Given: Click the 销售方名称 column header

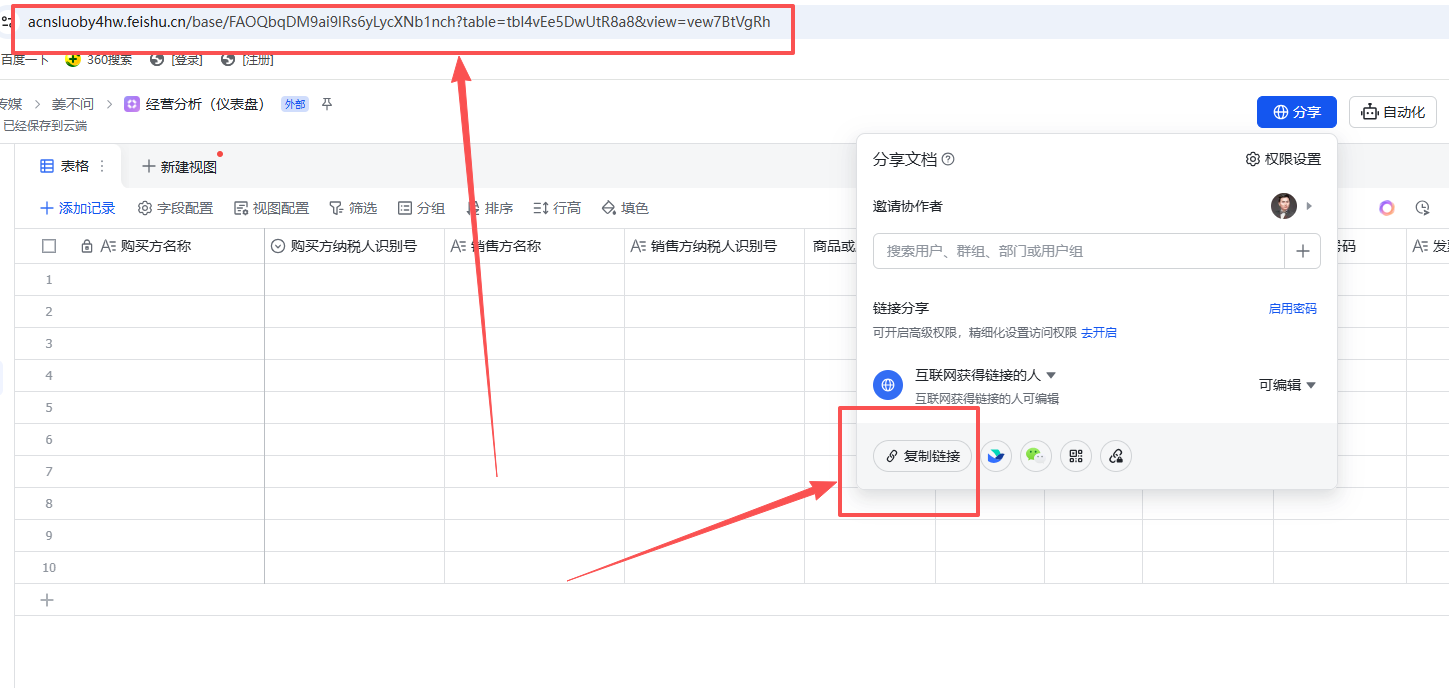Looking at the screenshot, I should 535,246.
